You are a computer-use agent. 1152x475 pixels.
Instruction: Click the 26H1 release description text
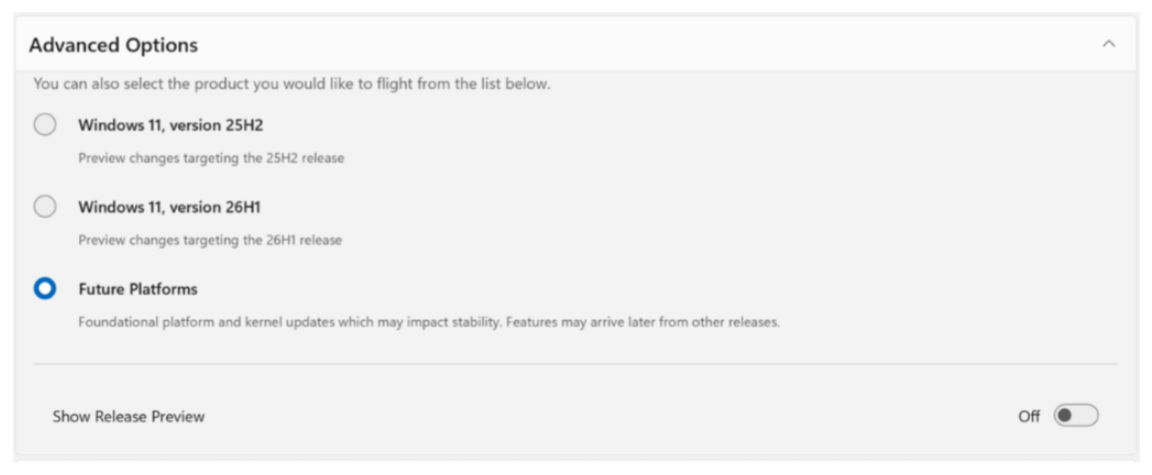click(x=210, y=240)
